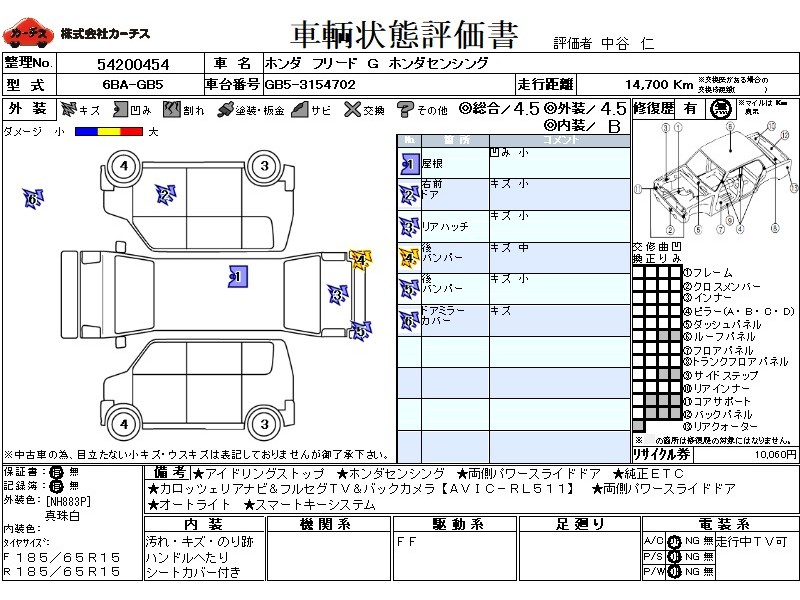
Task: Click the ★アイドリングストップ remark
Action: point(259,474)
